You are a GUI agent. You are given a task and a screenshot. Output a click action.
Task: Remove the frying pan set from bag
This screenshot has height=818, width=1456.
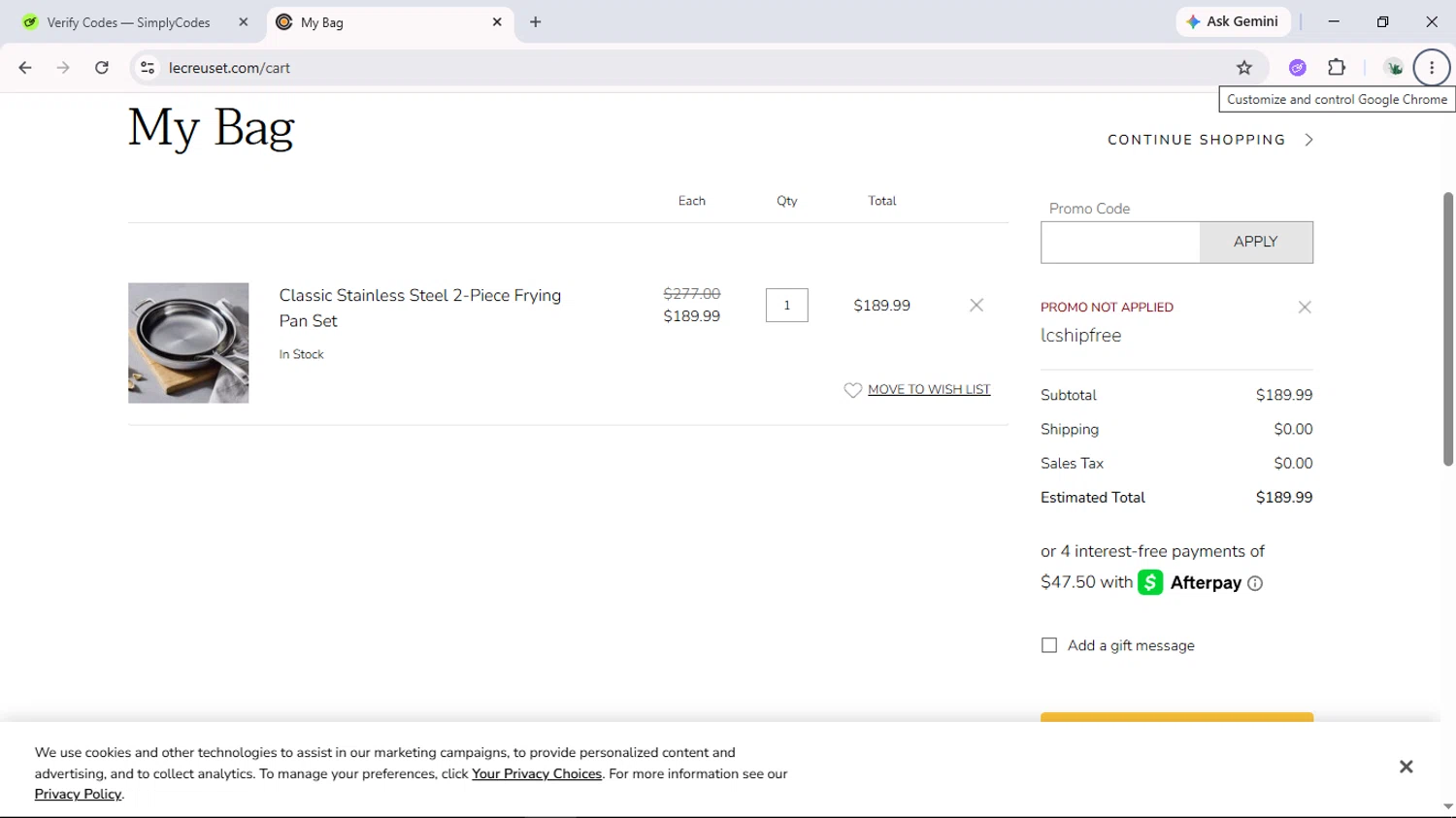(x=976, y=305)
